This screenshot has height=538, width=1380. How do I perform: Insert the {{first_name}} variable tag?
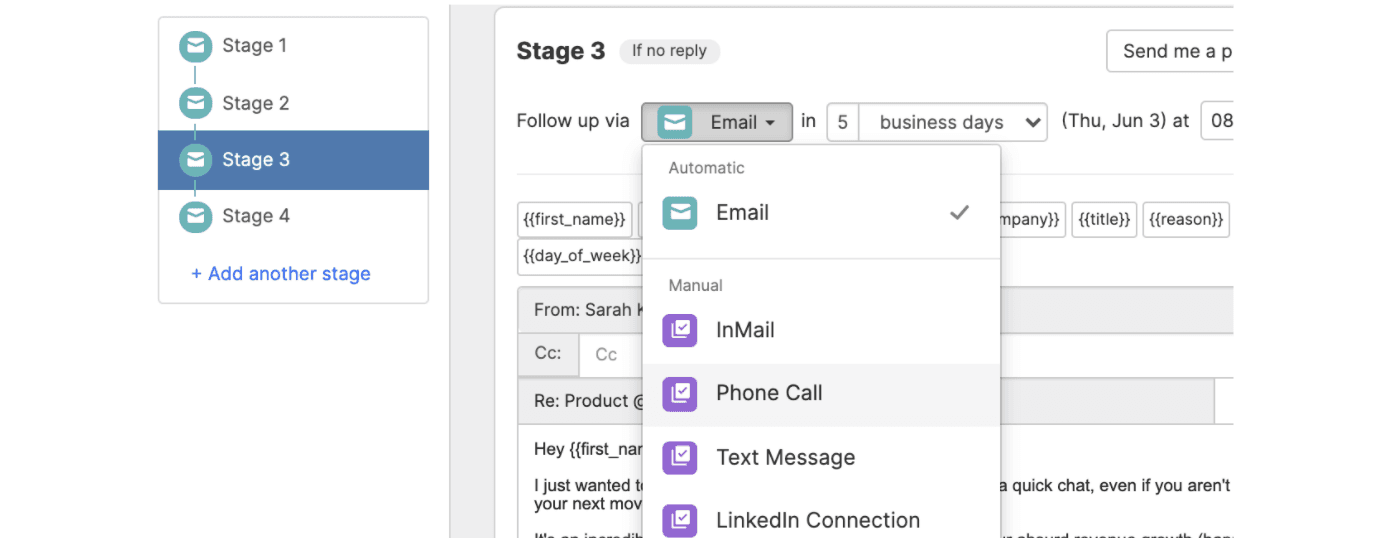click(575, 219)
